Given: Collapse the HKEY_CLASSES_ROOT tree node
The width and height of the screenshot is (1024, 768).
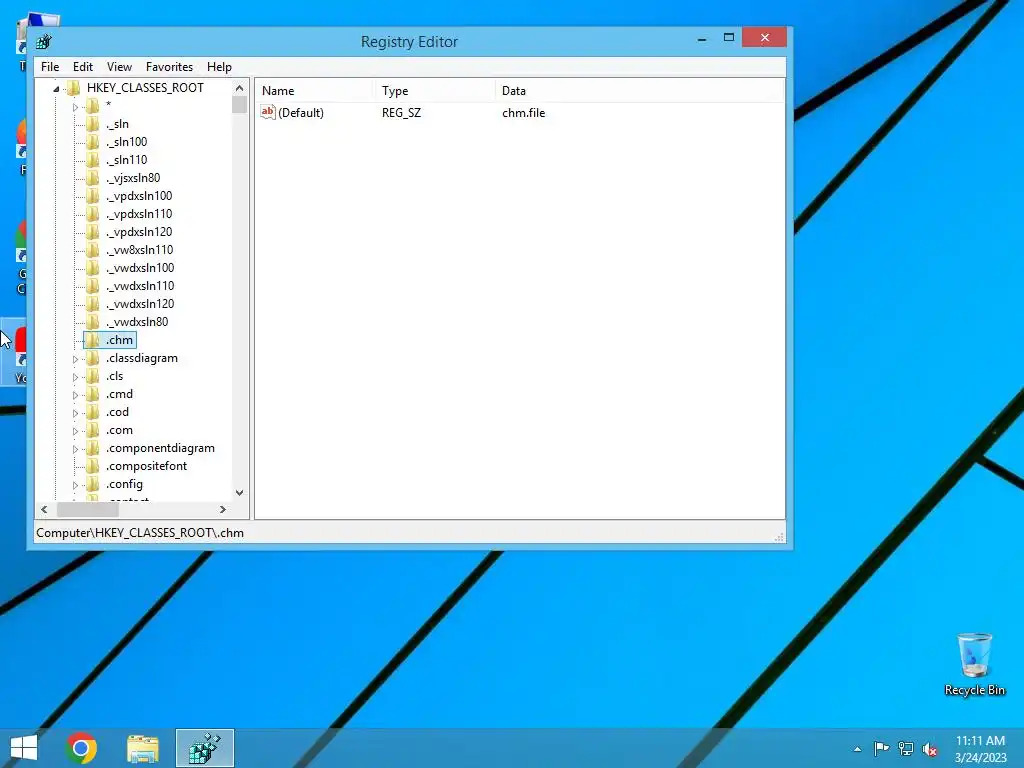Looking at the screenshot, I should pyautogui.click(x=56, y=89).
